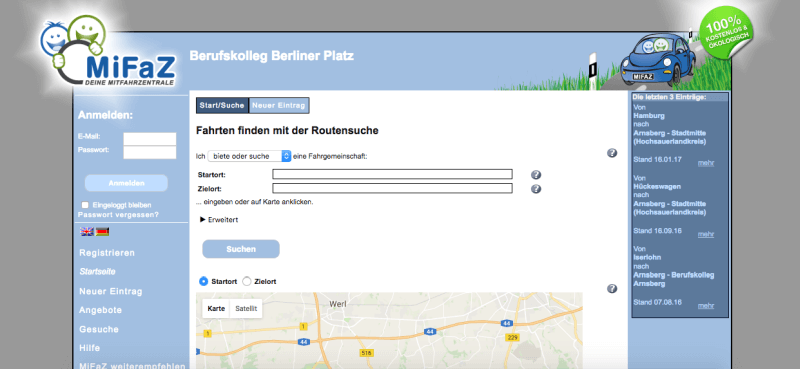The image size is (800, 369).
Task: Switch to the Start/Suche tab
Action: (x=222, y=106)
